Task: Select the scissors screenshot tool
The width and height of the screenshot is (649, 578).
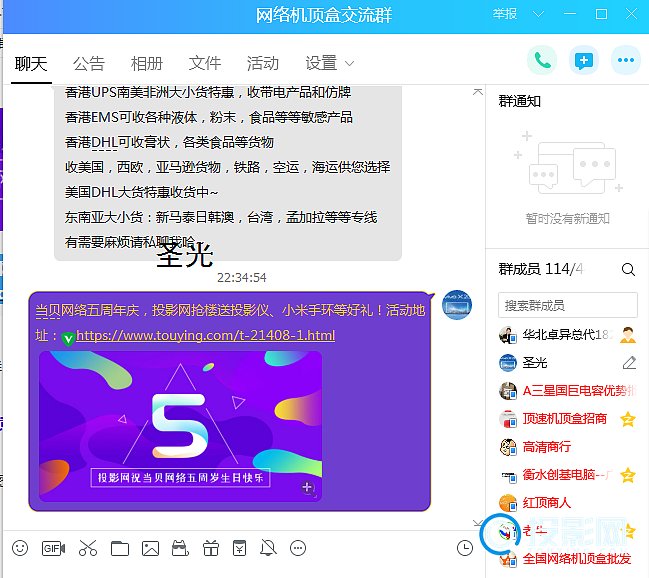Action: click(x=88, y=548)
